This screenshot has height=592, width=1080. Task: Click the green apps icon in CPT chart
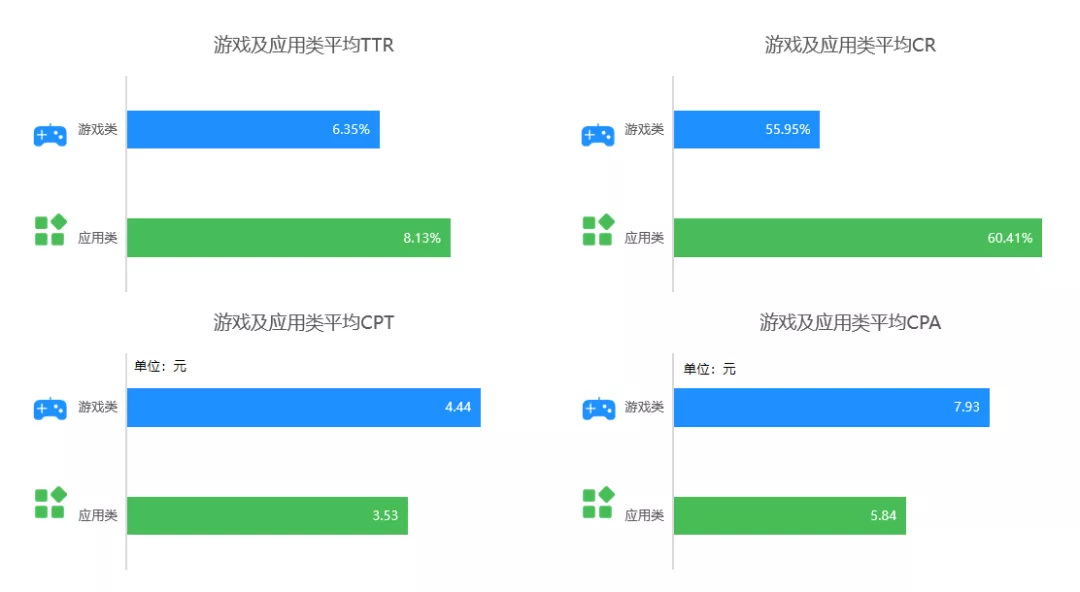pos(50,503)
